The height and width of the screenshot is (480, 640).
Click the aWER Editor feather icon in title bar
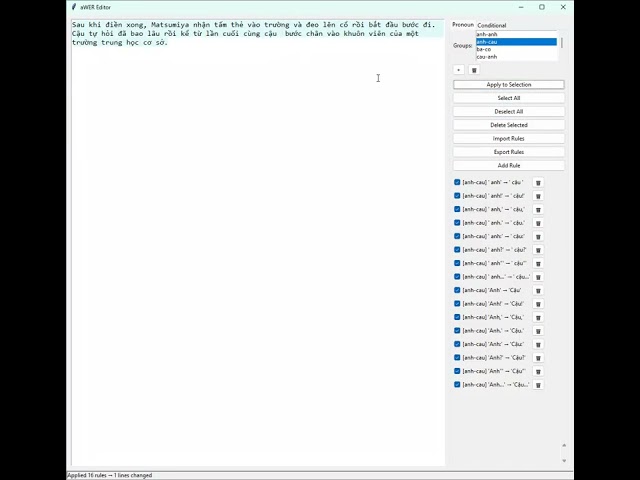tap(74, 7)
